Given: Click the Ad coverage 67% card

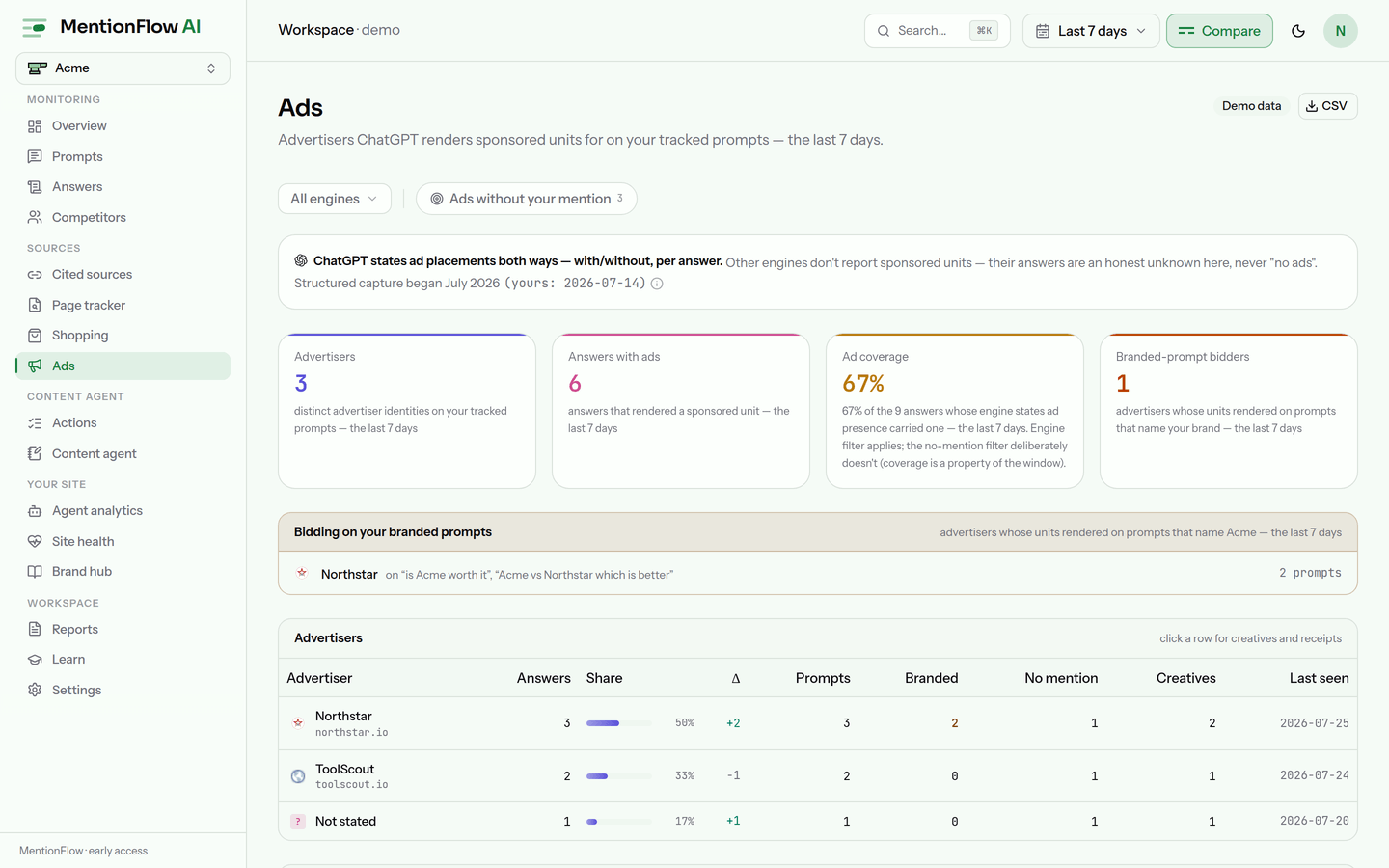Looking at the screenshot, I should [x=955, y=411].
